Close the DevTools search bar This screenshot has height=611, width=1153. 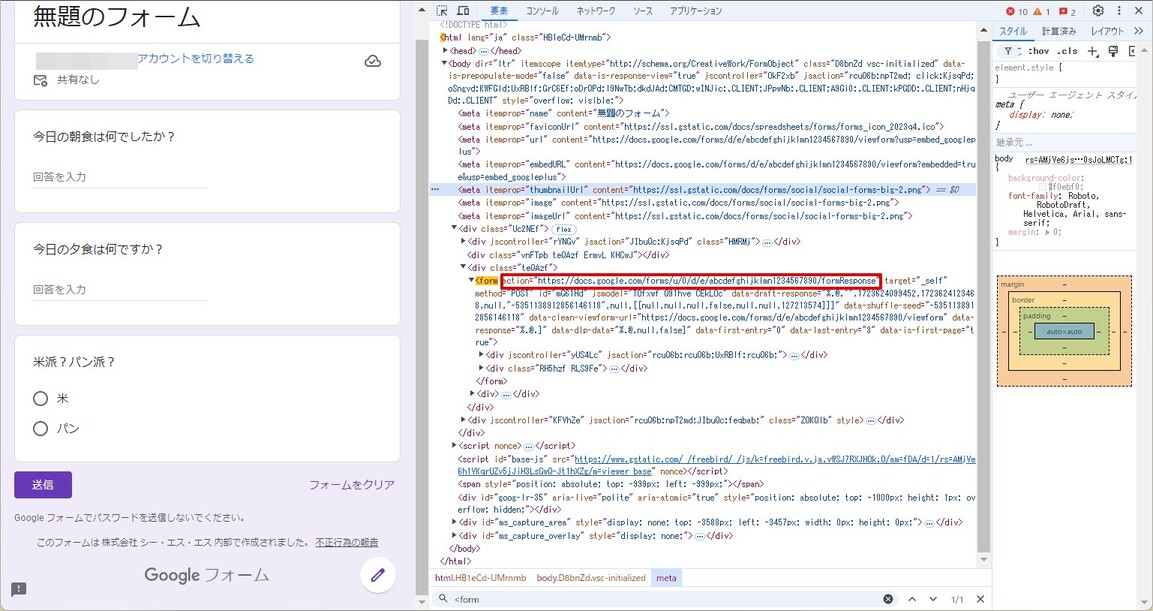click(979, 599)
